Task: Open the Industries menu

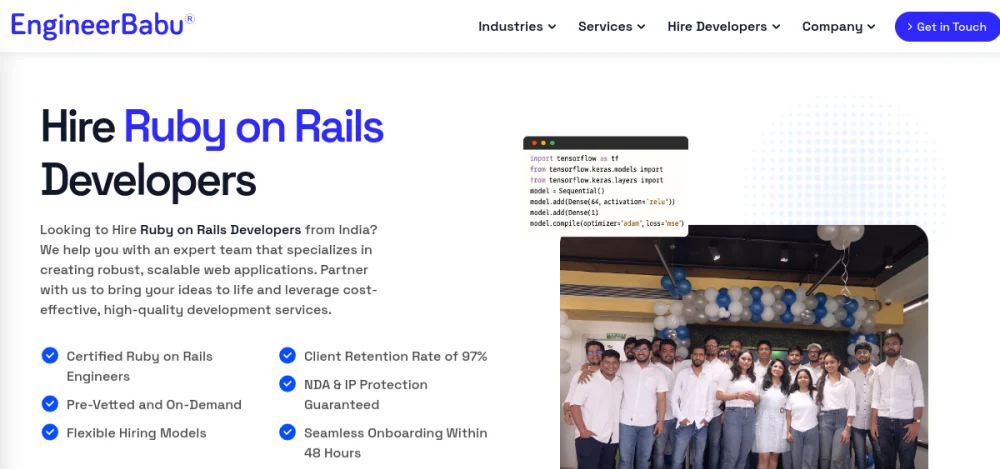Action: point(517,27)
